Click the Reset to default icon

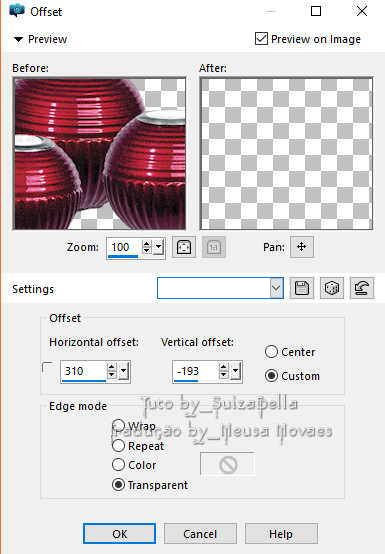coord(362,288)
